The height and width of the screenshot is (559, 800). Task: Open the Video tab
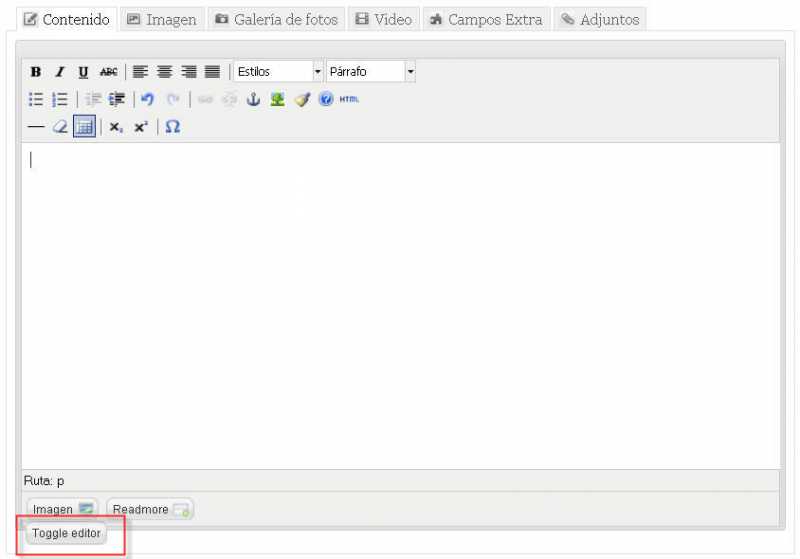384,19
